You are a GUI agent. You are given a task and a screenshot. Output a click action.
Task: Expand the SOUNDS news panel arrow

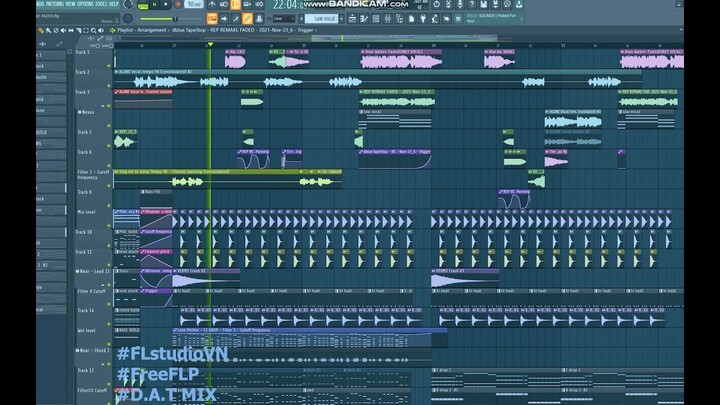pyautogui.click(x=521, y=18)
